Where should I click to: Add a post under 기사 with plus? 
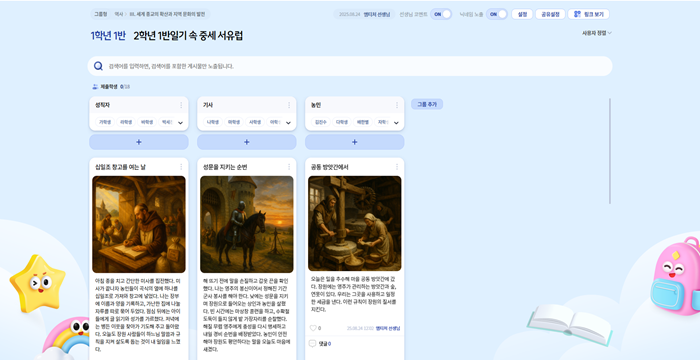coord(246,142)
